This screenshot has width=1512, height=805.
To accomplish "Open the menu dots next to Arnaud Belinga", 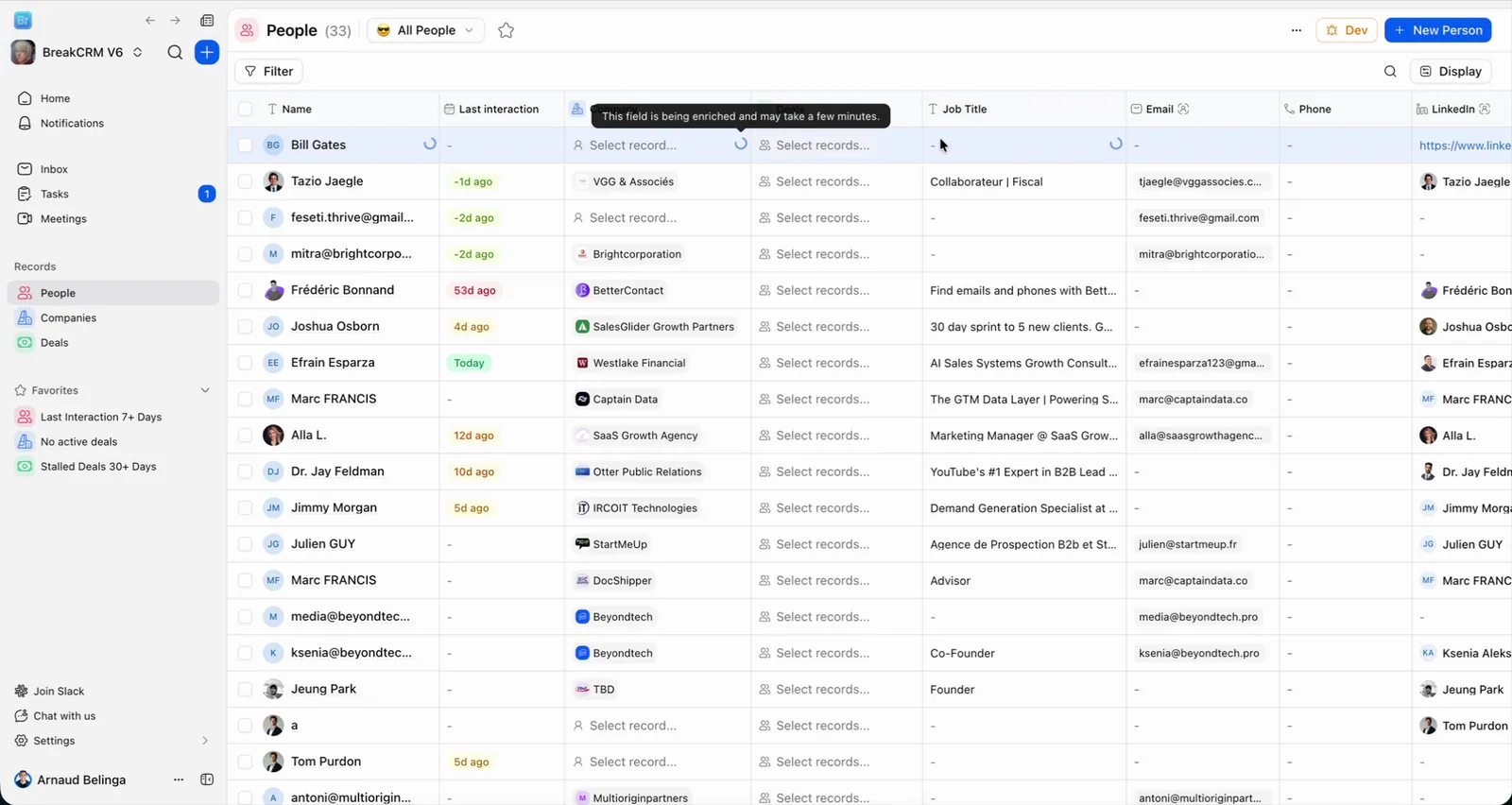I will tap(179, 780).
